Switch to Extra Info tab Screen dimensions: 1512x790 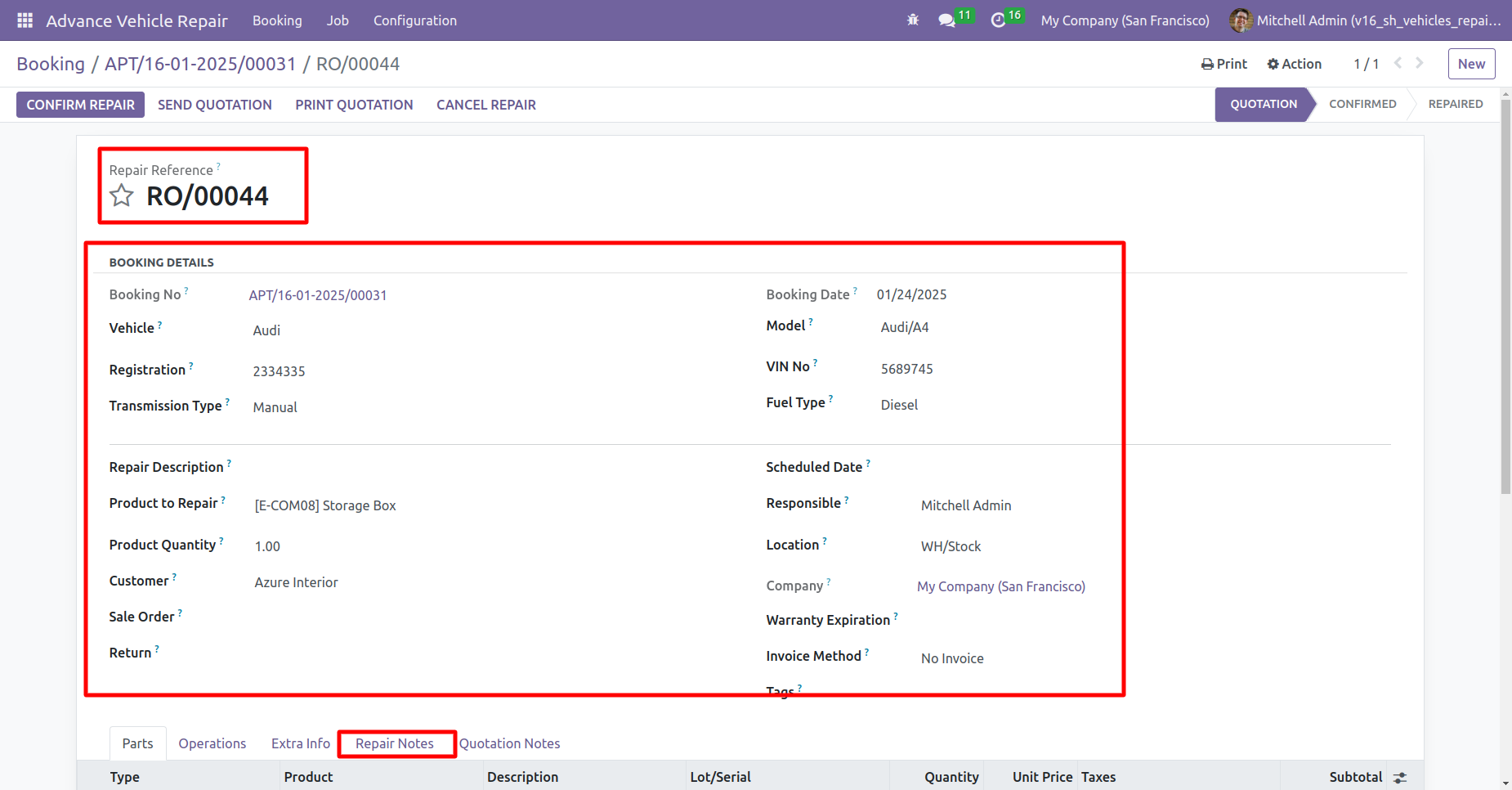301,743
